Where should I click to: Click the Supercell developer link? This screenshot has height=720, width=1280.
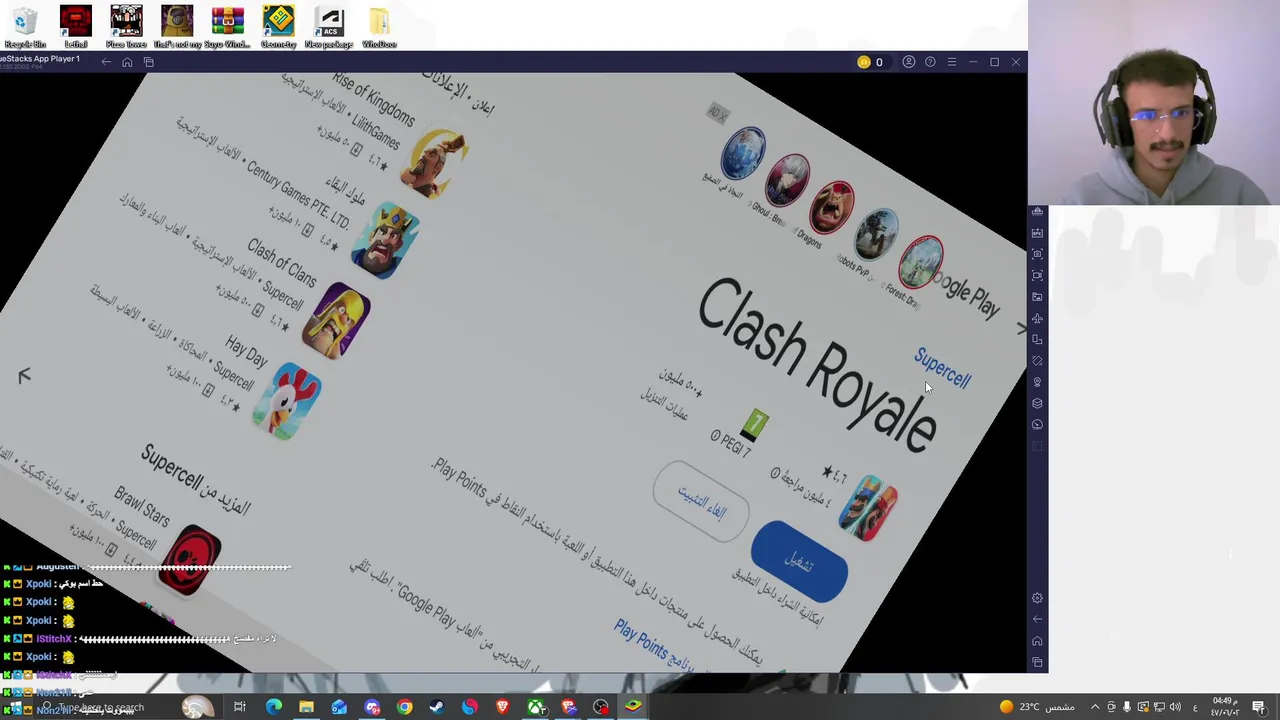pos(942,369)
